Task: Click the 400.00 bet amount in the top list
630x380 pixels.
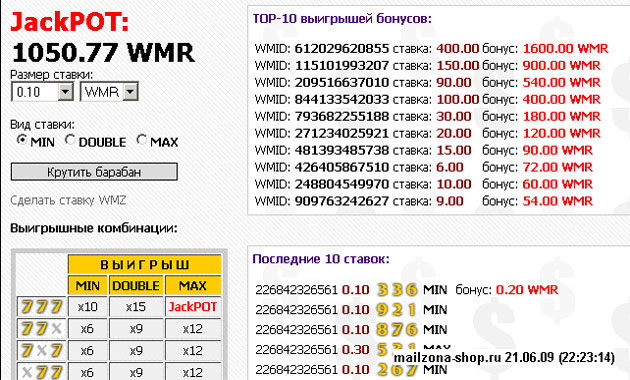Action: pos(458,49)
